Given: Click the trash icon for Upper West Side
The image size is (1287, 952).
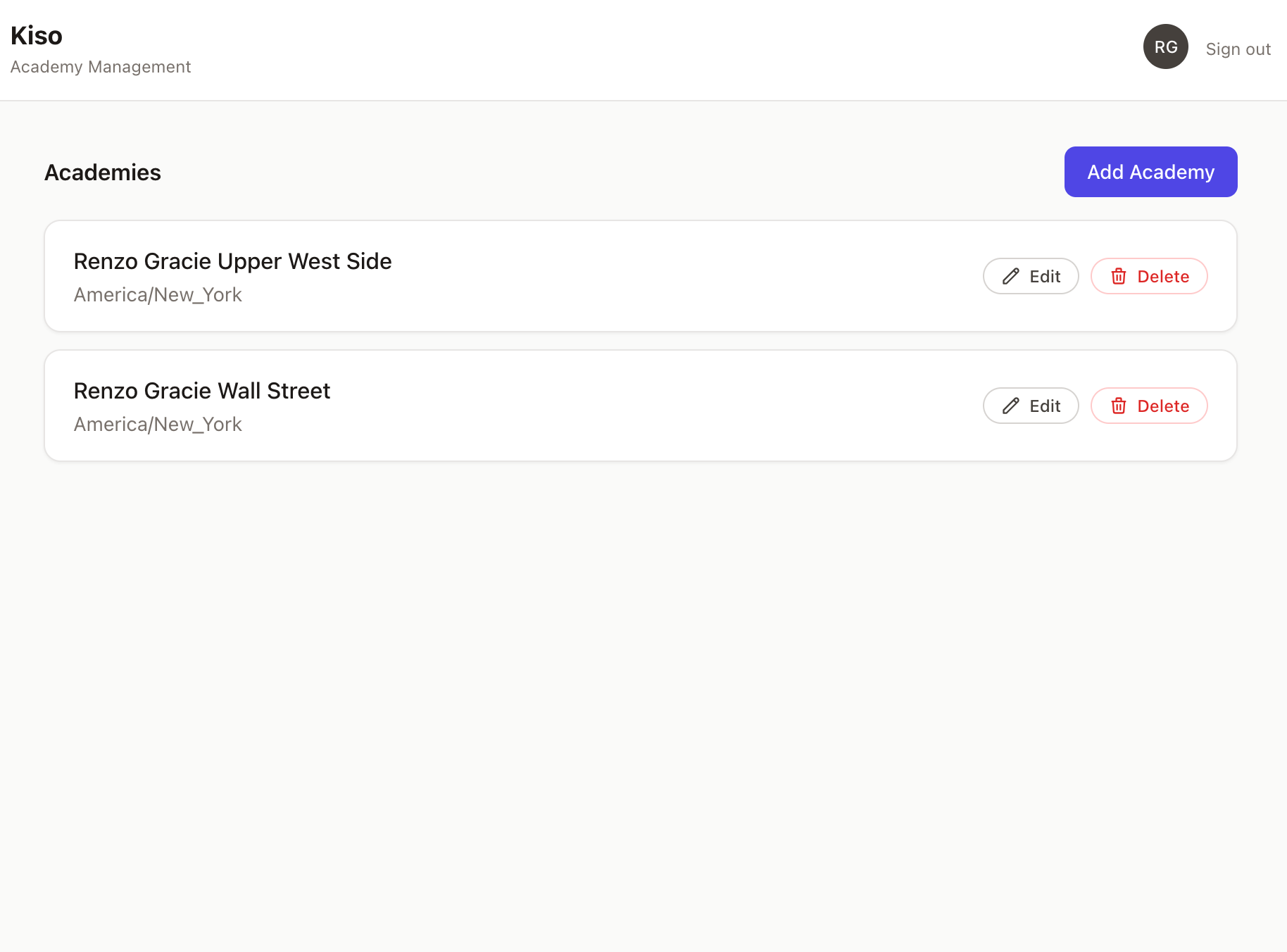Looking at the screenshot, I should (1118, 276).
